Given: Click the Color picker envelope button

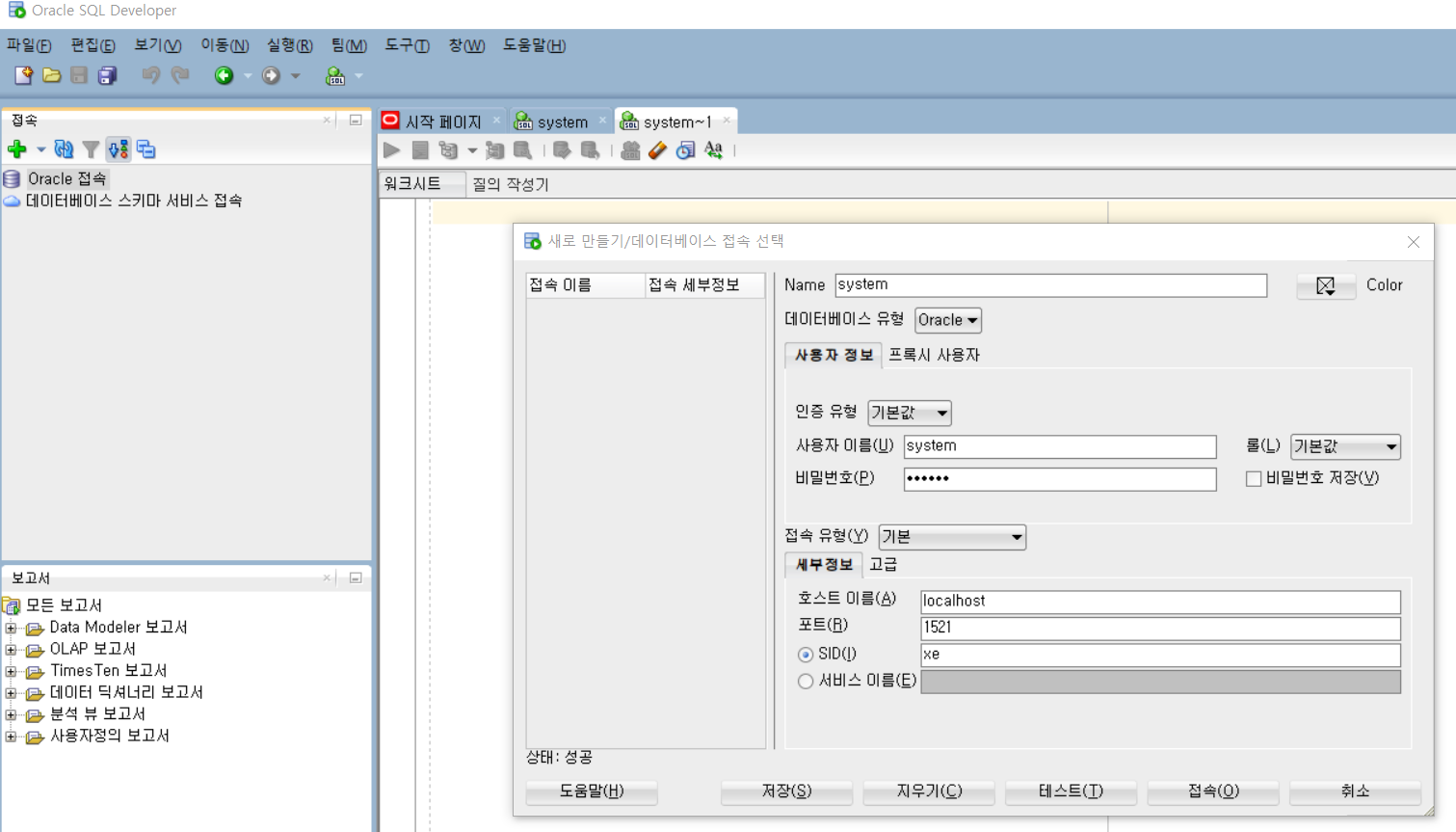Looking at the screenshot, I should (1326, 285).
